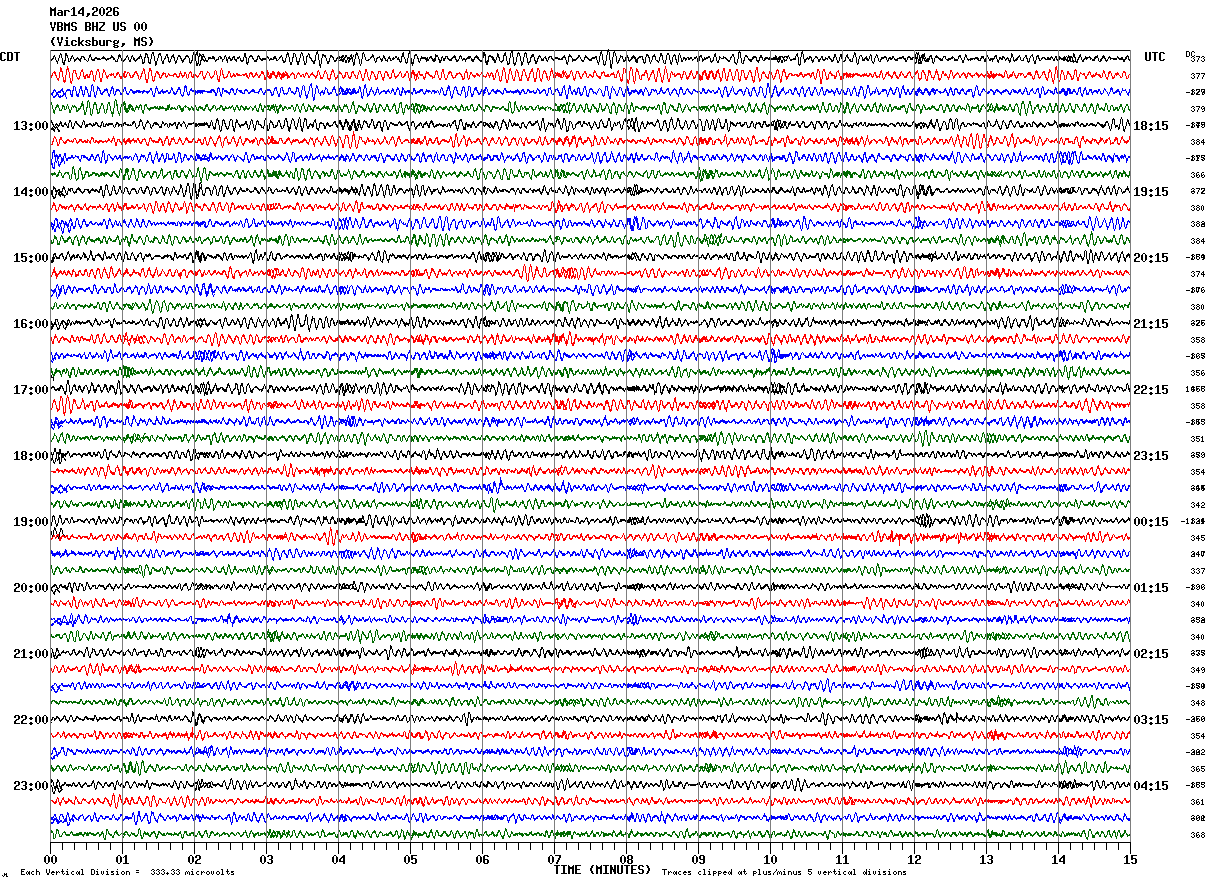Screen dimensions: 1210x886
Task: Select the 15:00 CDT time label
Action: 31,258
